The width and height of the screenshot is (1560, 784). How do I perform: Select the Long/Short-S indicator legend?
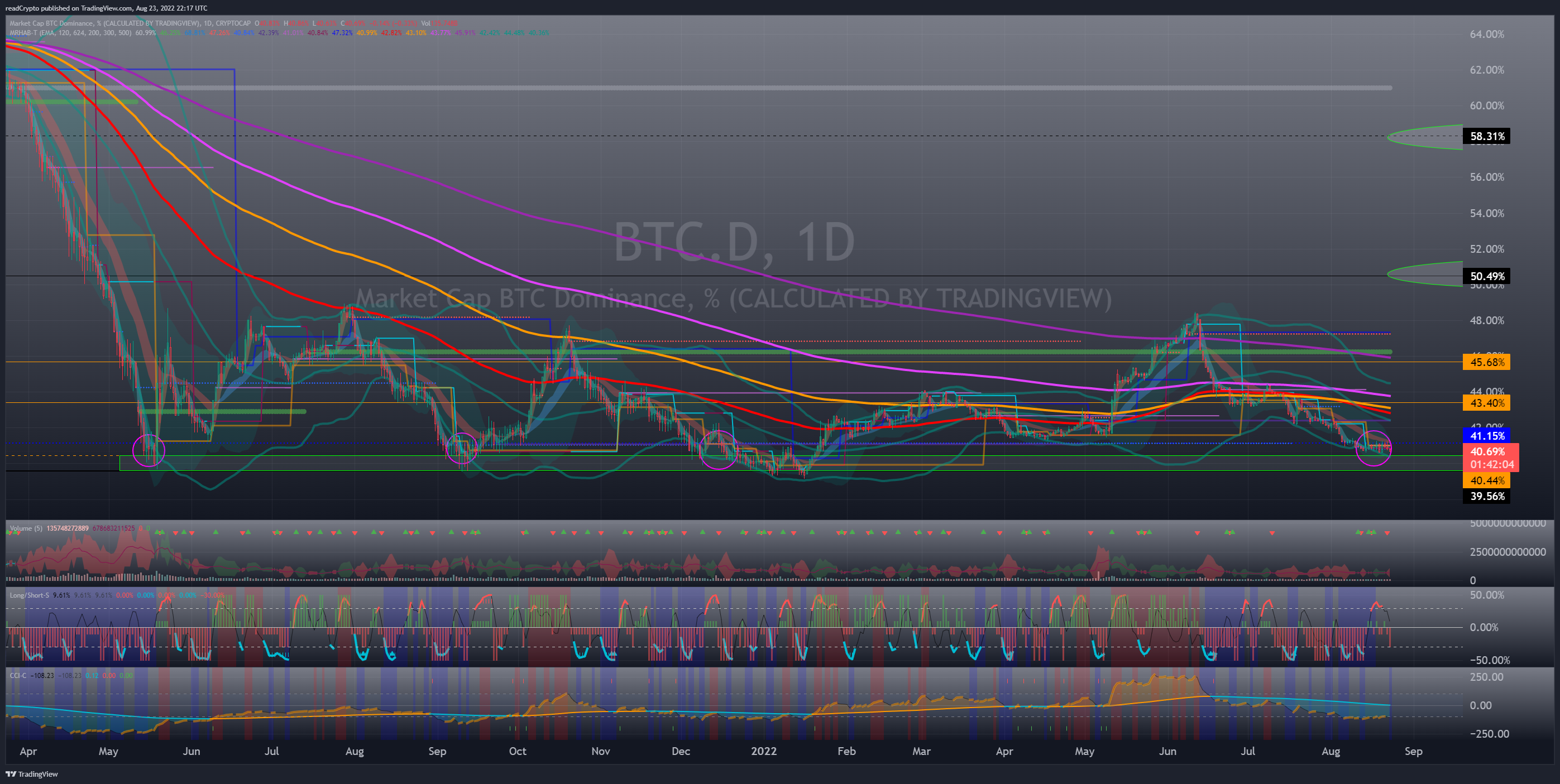coord(29,595)
